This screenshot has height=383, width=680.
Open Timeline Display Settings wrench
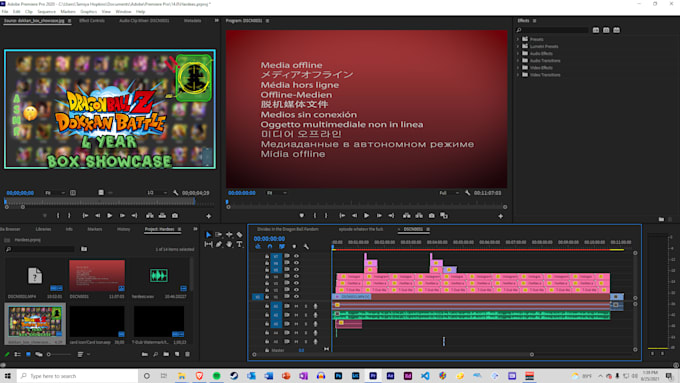[x=306, y=246]
